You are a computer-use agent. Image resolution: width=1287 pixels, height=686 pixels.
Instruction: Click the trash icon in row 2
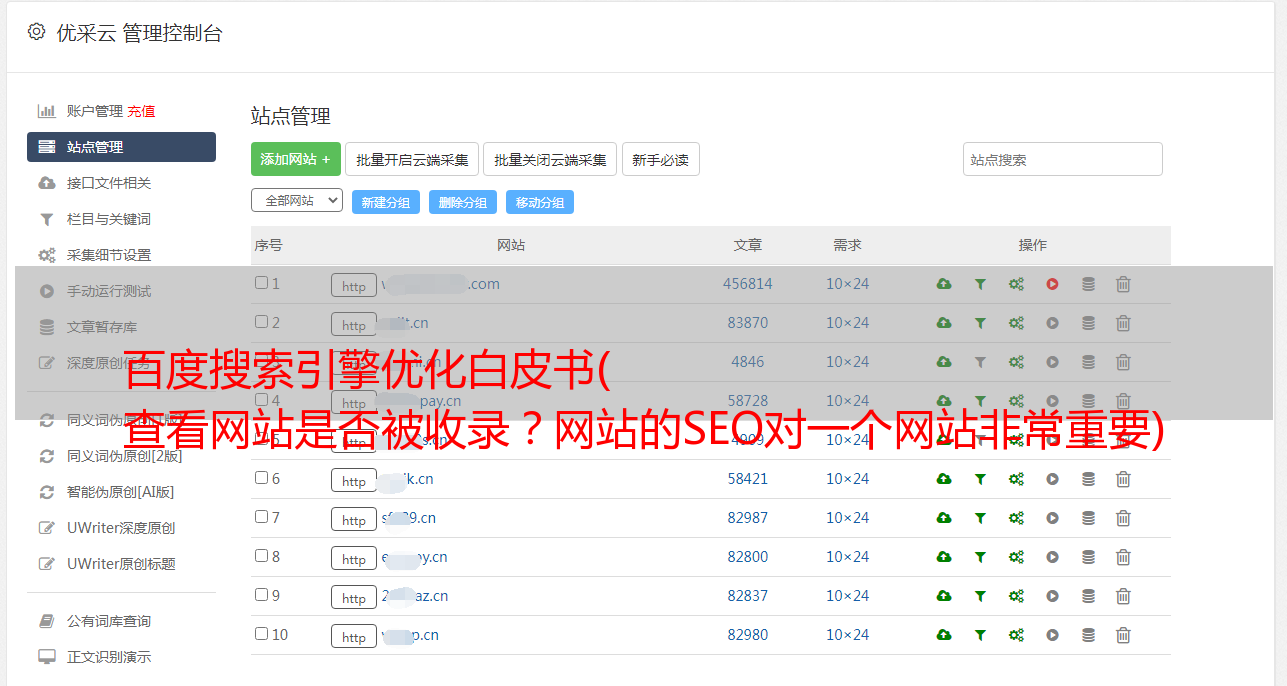tap(1123, 323)
